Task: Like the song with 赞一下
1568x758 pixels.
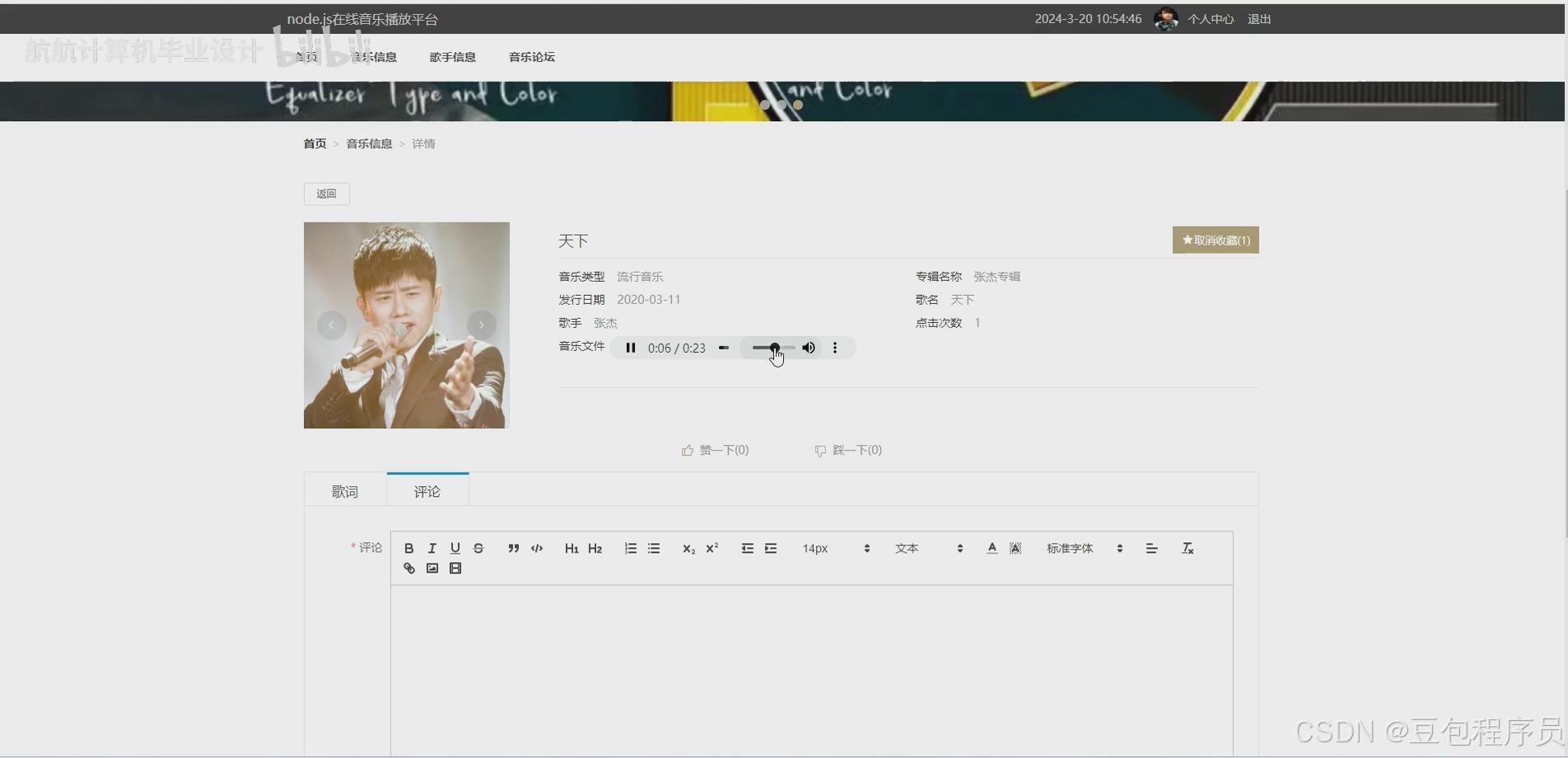Action: point(715,450)
